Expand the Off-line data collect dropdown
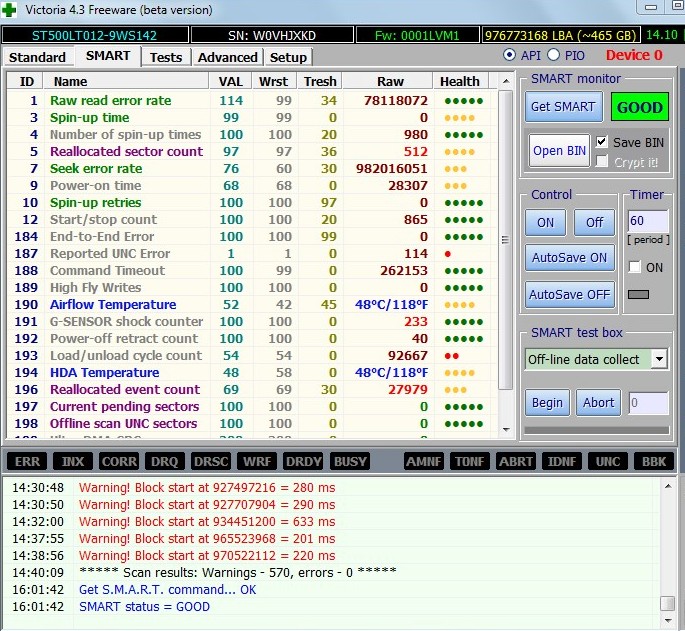The height and width of the screenshot is (631, 685). point(659,359)
